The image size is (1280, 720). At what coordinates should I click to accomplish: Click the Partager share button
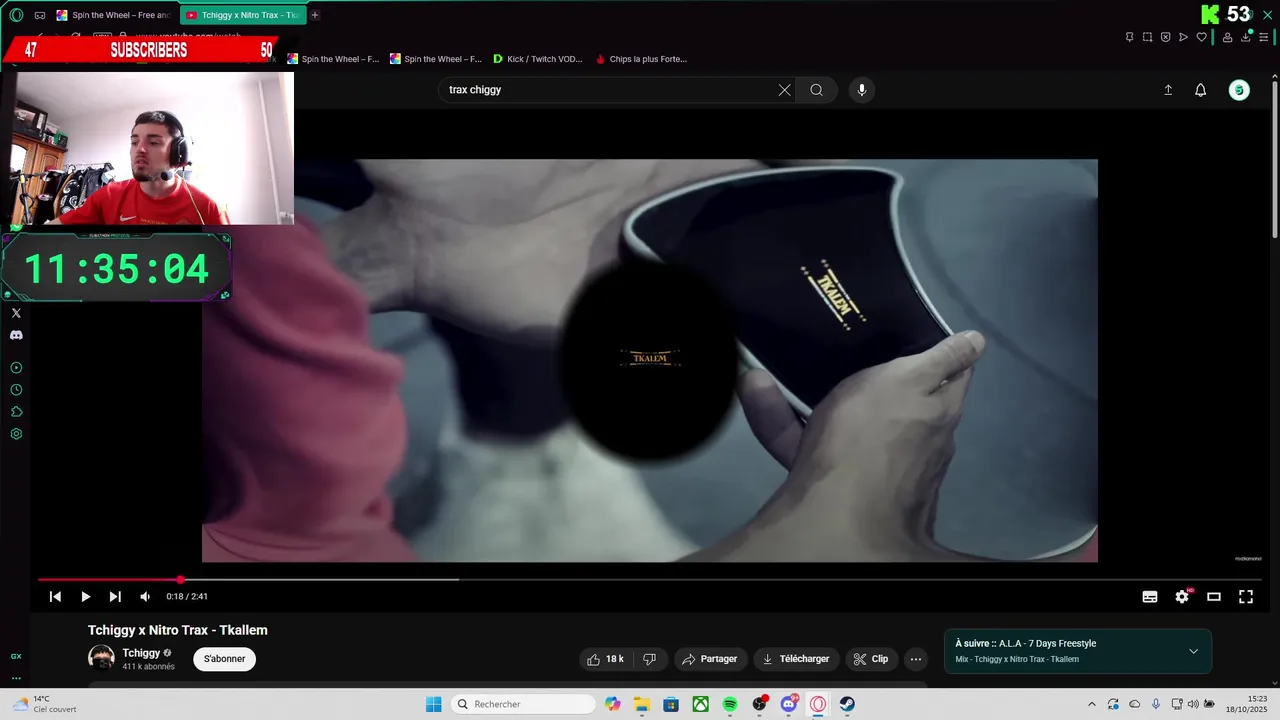[x=709, y=659]
